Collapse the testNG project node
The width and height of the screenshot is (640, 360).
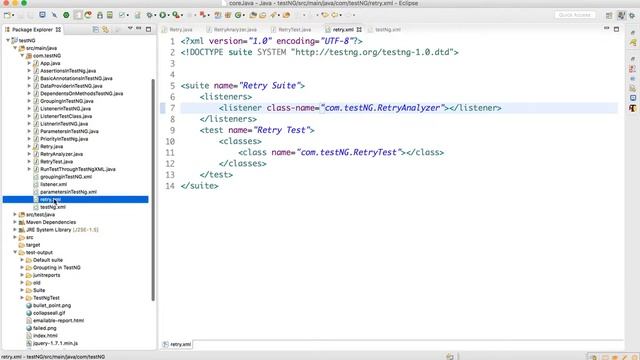tap(8, 40)
